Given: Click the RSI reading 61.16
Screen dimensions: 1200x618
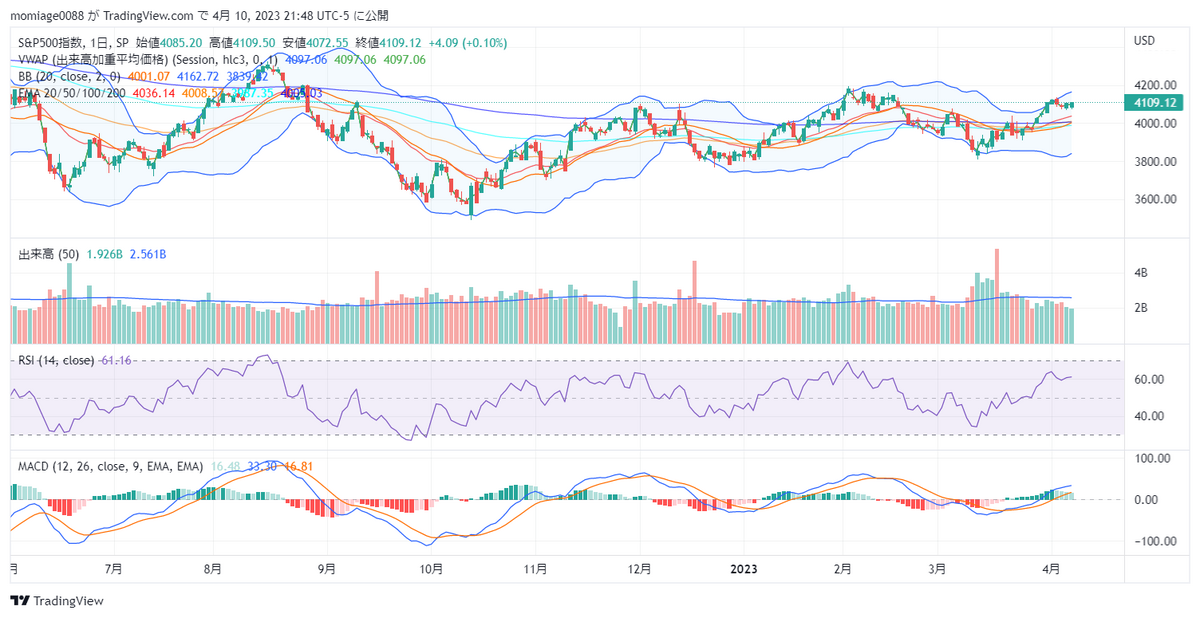Looking at the screenshot, I should click(x=116, y=360).
